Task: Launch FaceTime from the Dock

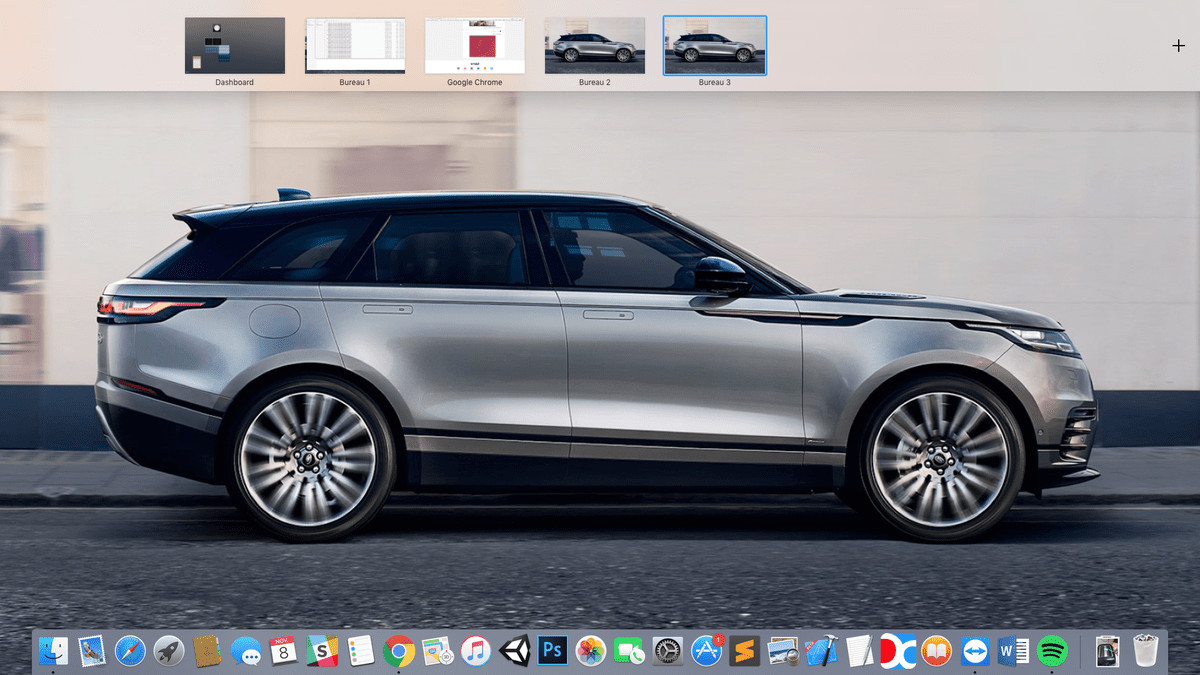Action: pyautogui.click(x=630, y=651)
